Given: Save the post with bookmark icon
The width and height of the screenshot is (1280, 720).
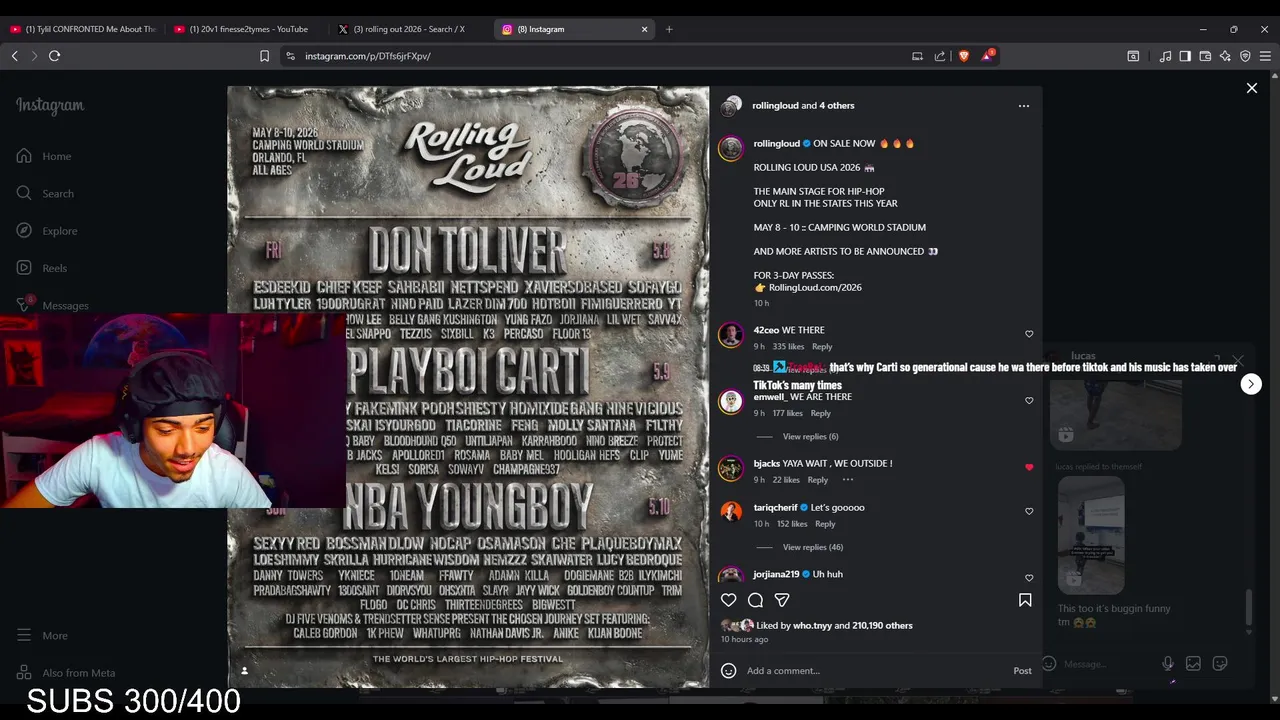Looking at the screenshot, I should (x=1025, y=600).
